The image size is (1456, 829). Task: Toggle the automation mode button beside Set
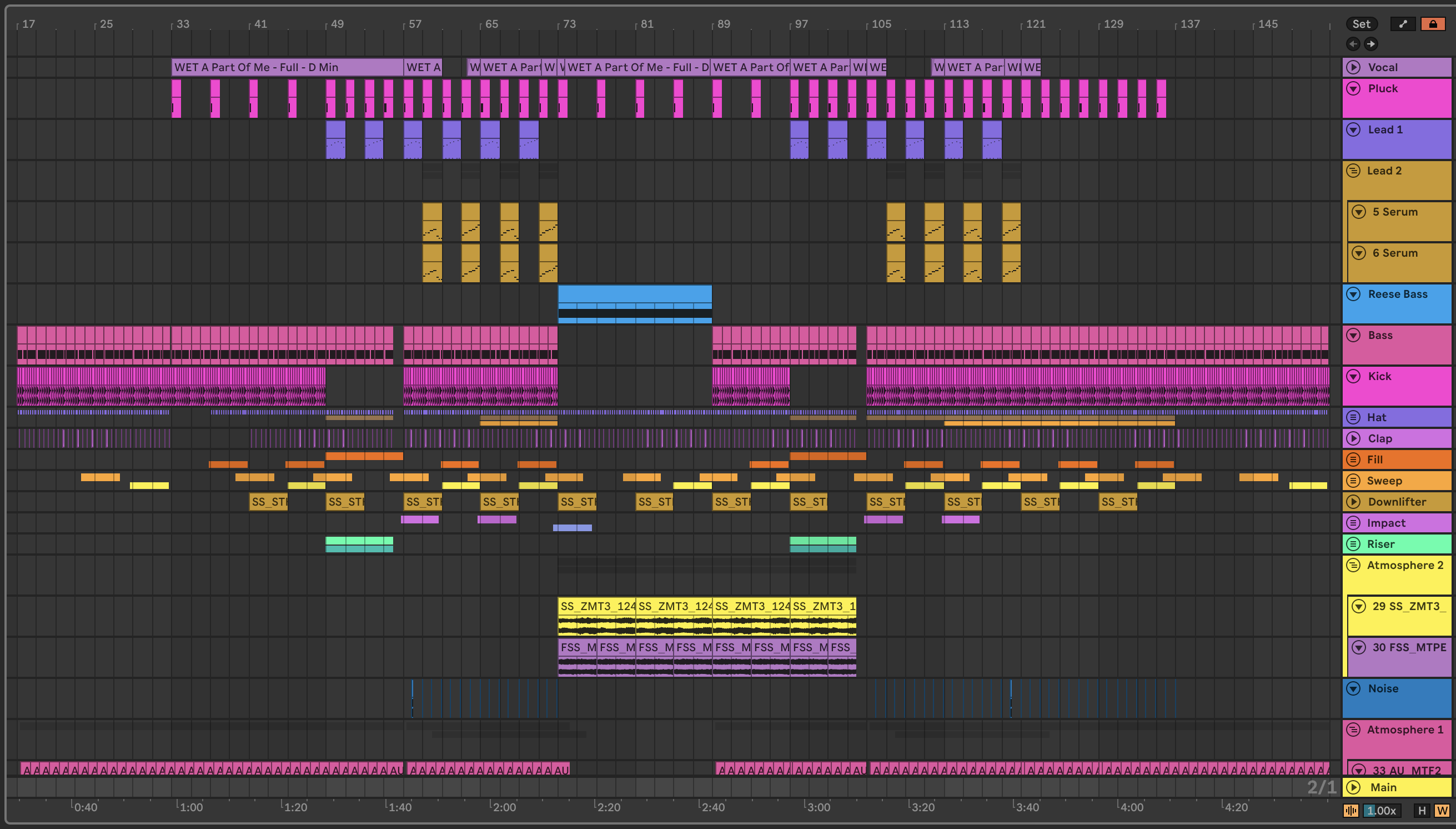click(1403, 24)
